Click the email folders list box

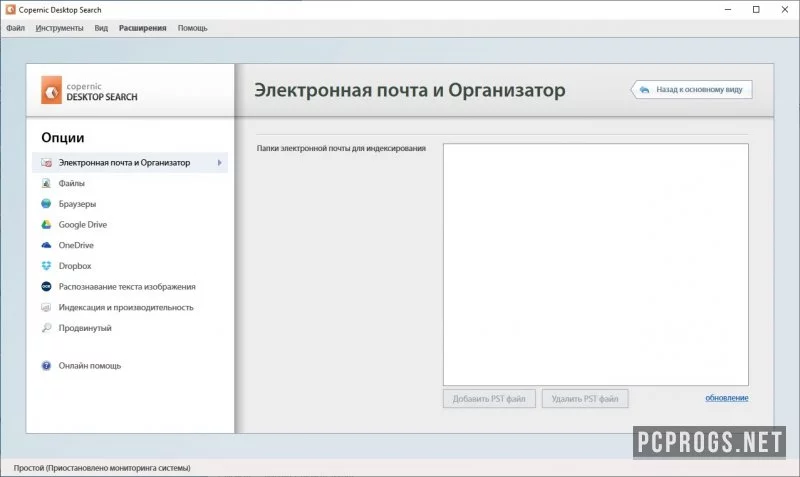[x=596, y=264]
